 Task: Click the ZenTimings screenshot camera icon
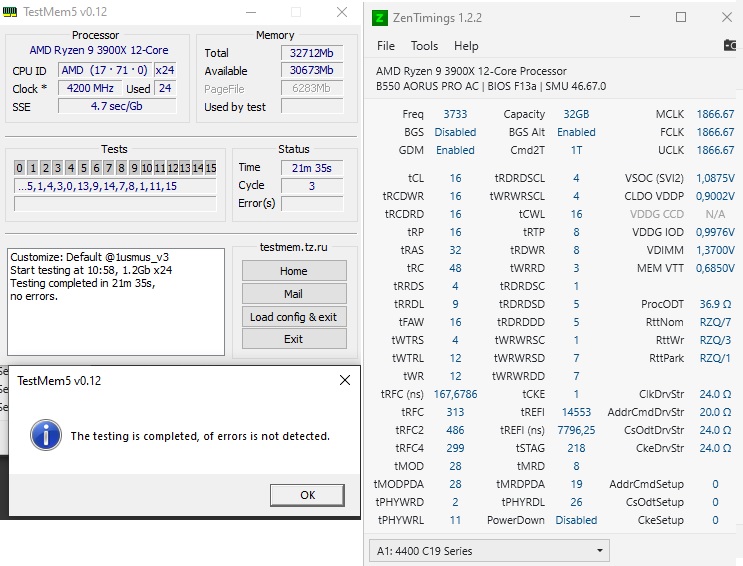click(x=730, y=46)
